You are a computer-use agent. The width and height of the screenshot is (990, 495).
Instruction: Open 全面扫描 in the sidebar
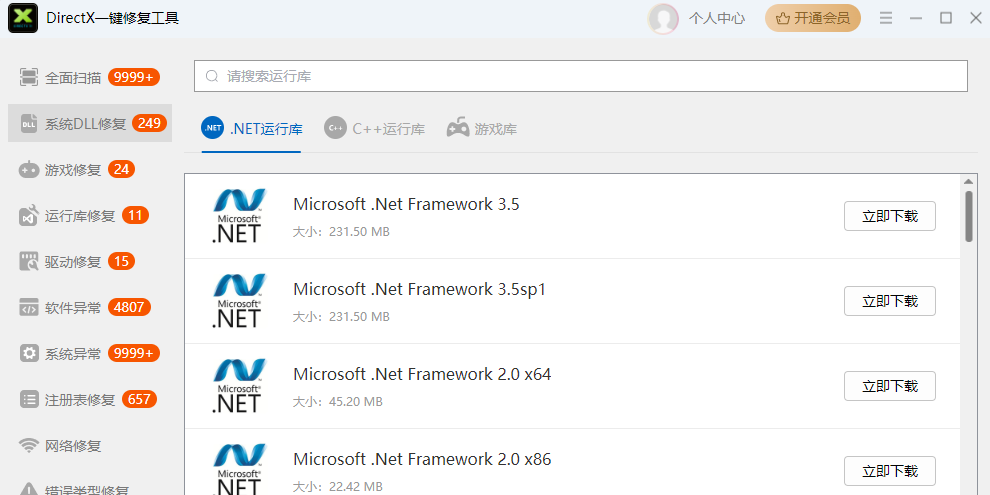(x=90, y=78)
